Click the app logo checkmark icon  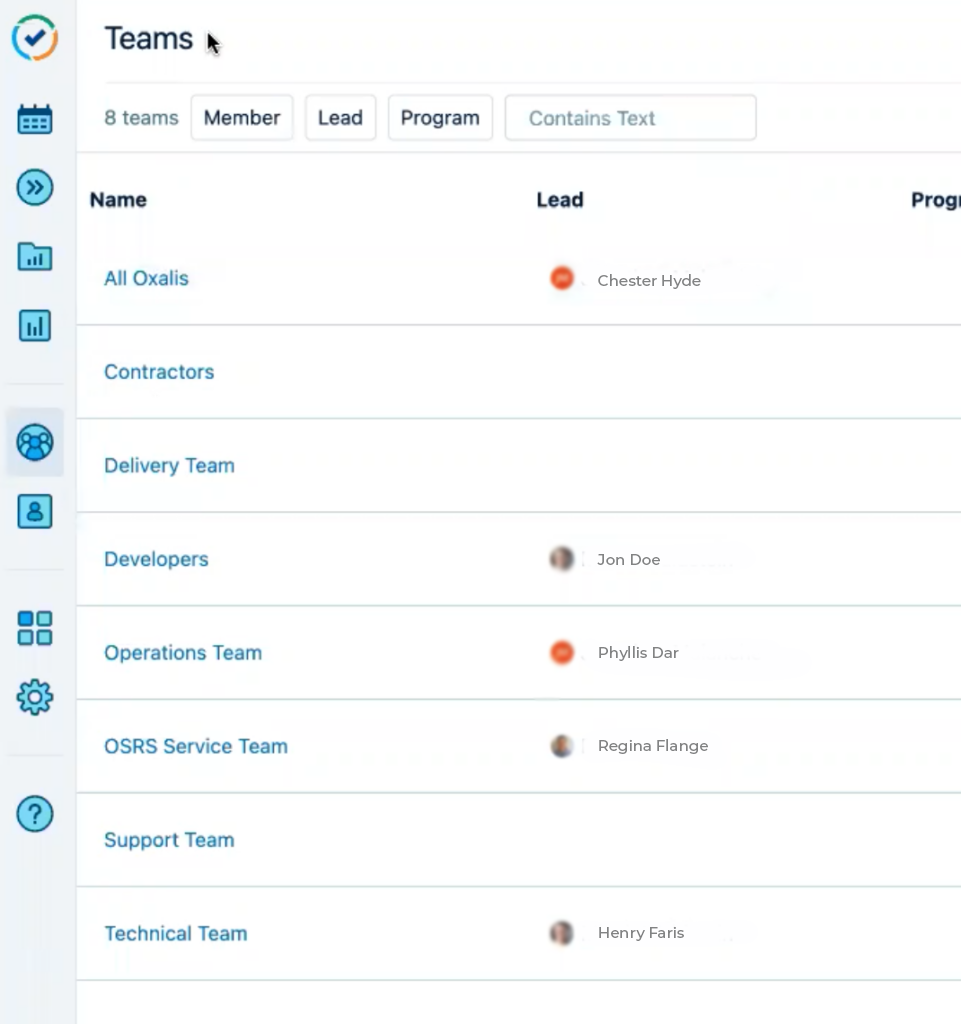(x=35, y=38)
